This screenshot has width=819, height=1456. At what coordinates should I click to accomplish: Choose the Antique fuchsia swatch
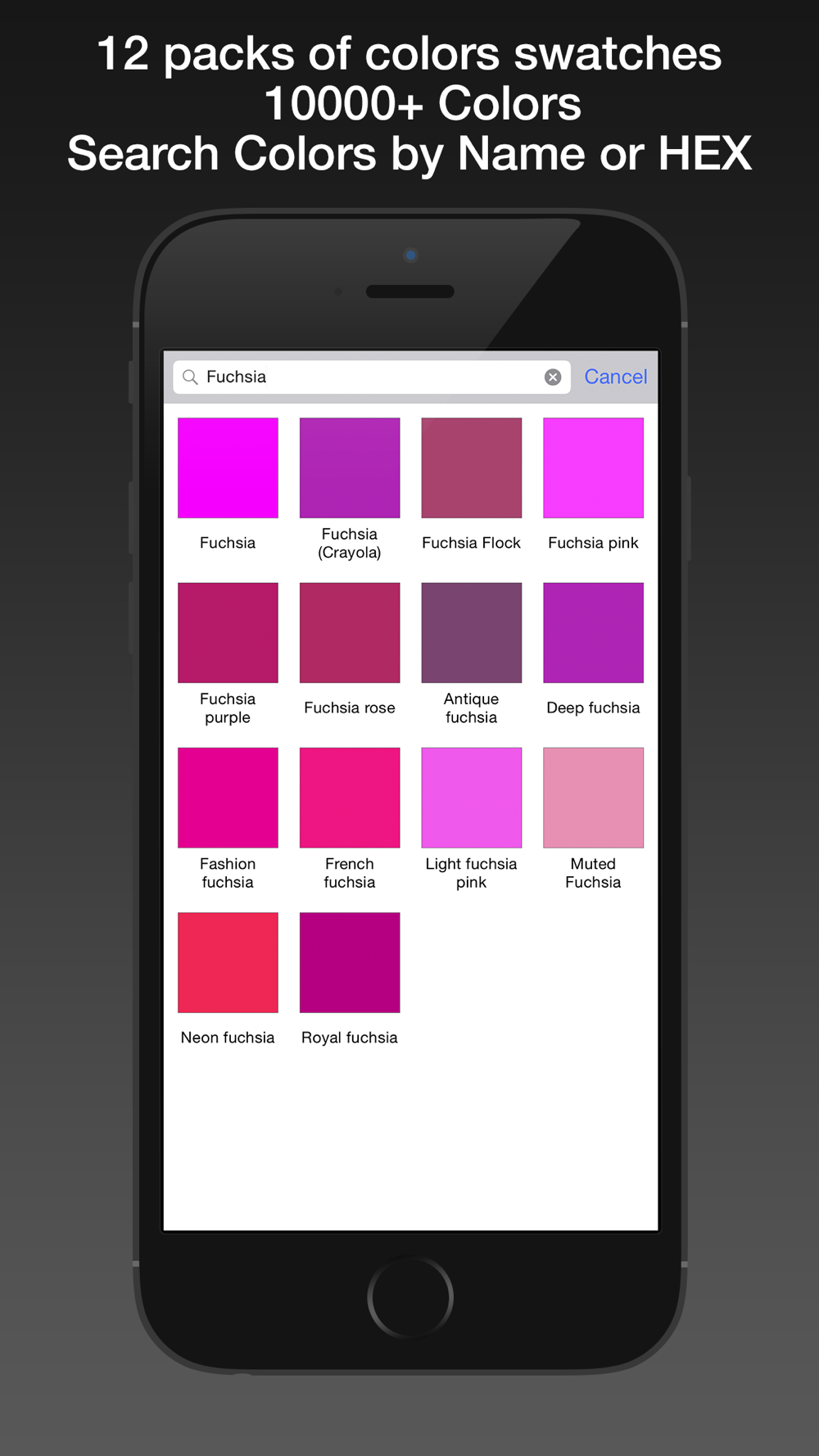472,633
